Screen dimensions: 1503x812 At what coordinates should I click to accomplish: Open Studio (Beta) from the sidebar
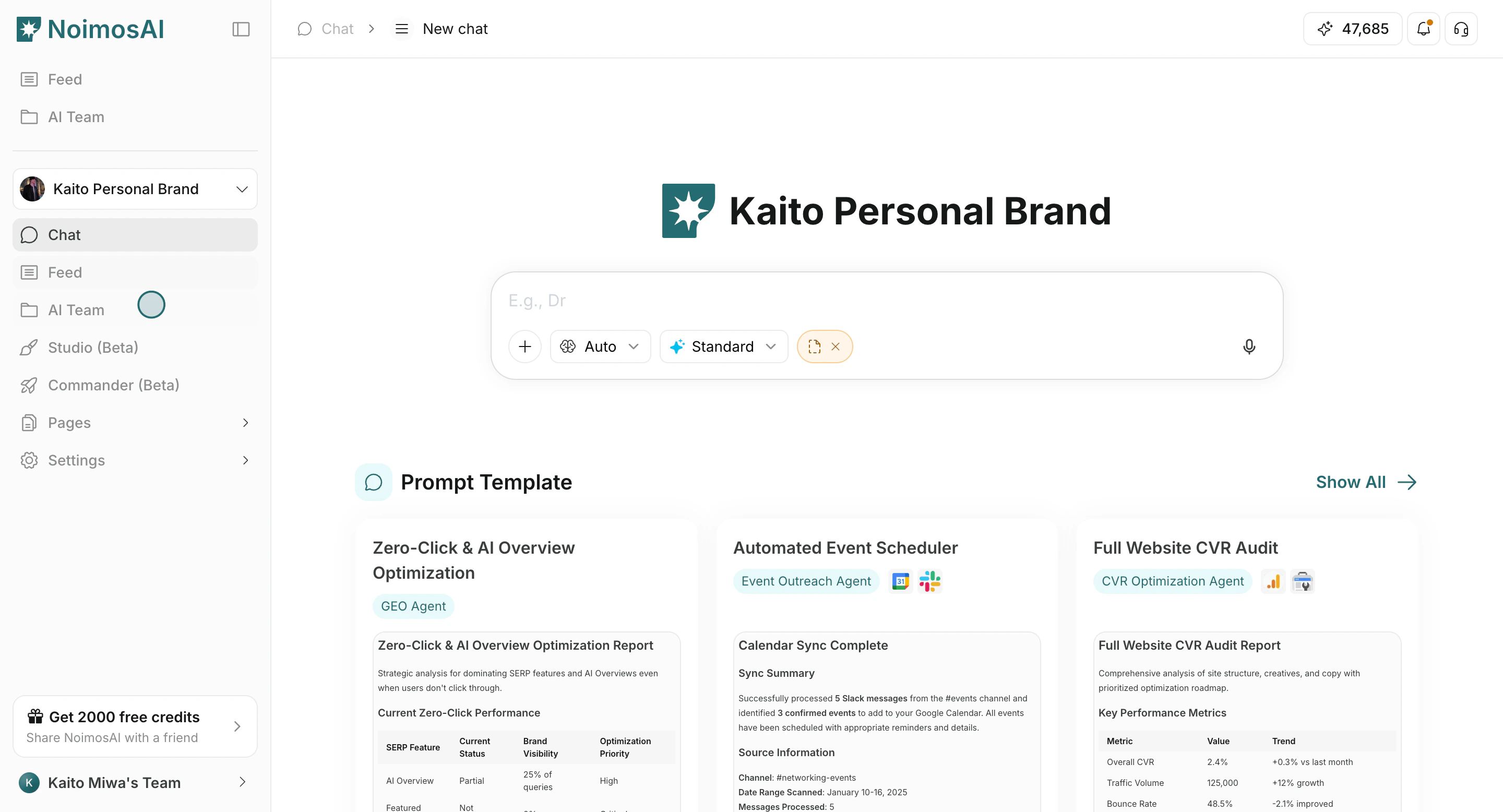93,347
